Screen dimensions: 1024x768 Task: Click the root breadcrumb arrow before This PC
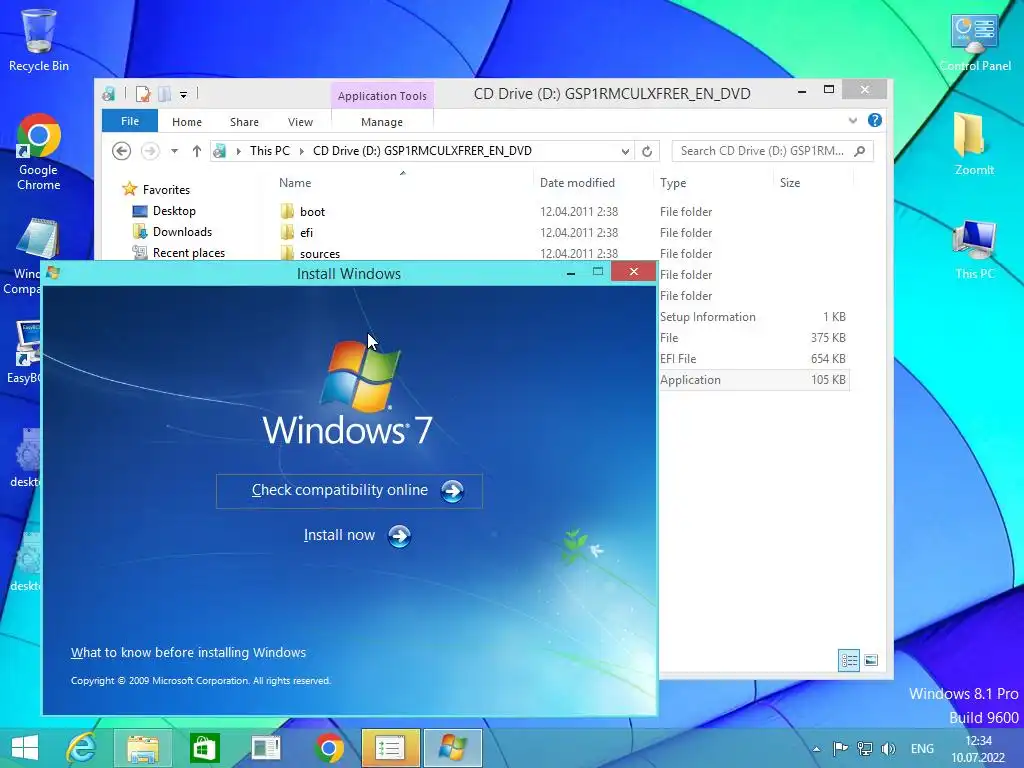tap(238, 151)
